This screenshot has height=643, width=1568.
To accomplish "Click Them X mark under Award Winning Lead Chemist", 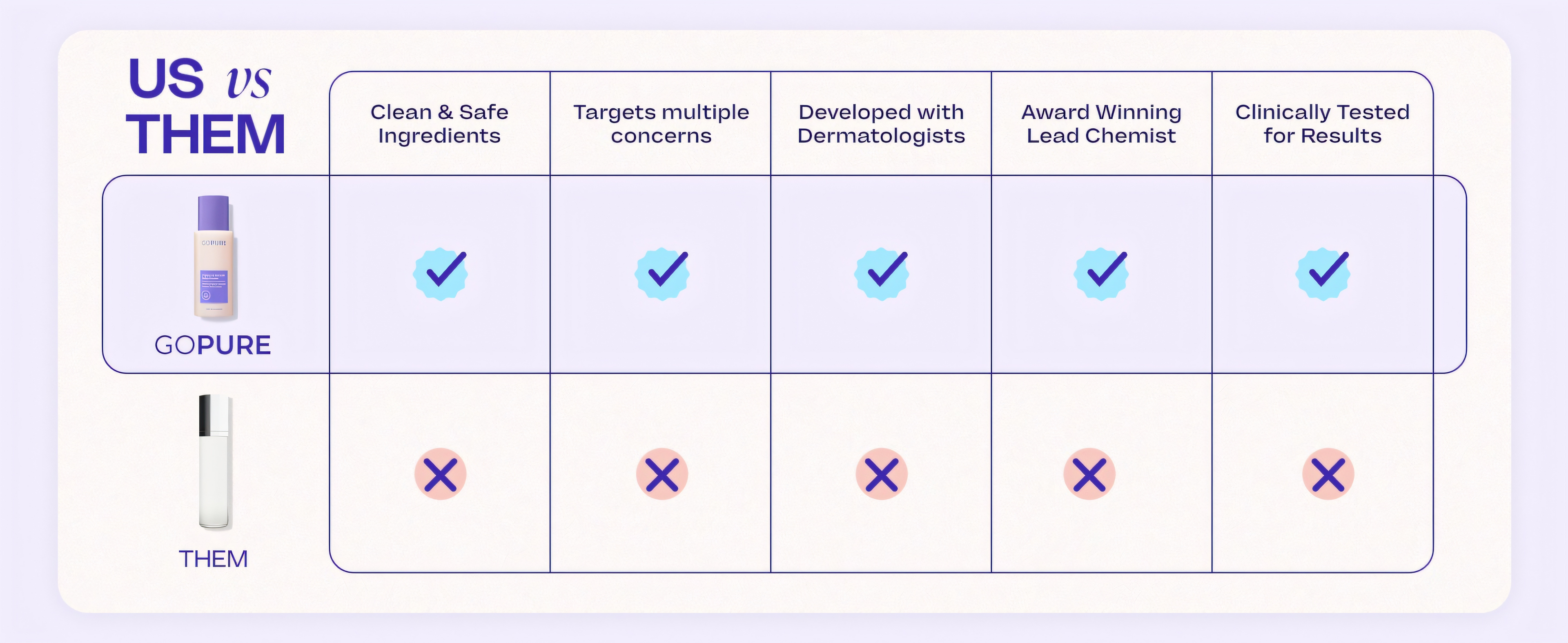I will [1089, 474].
